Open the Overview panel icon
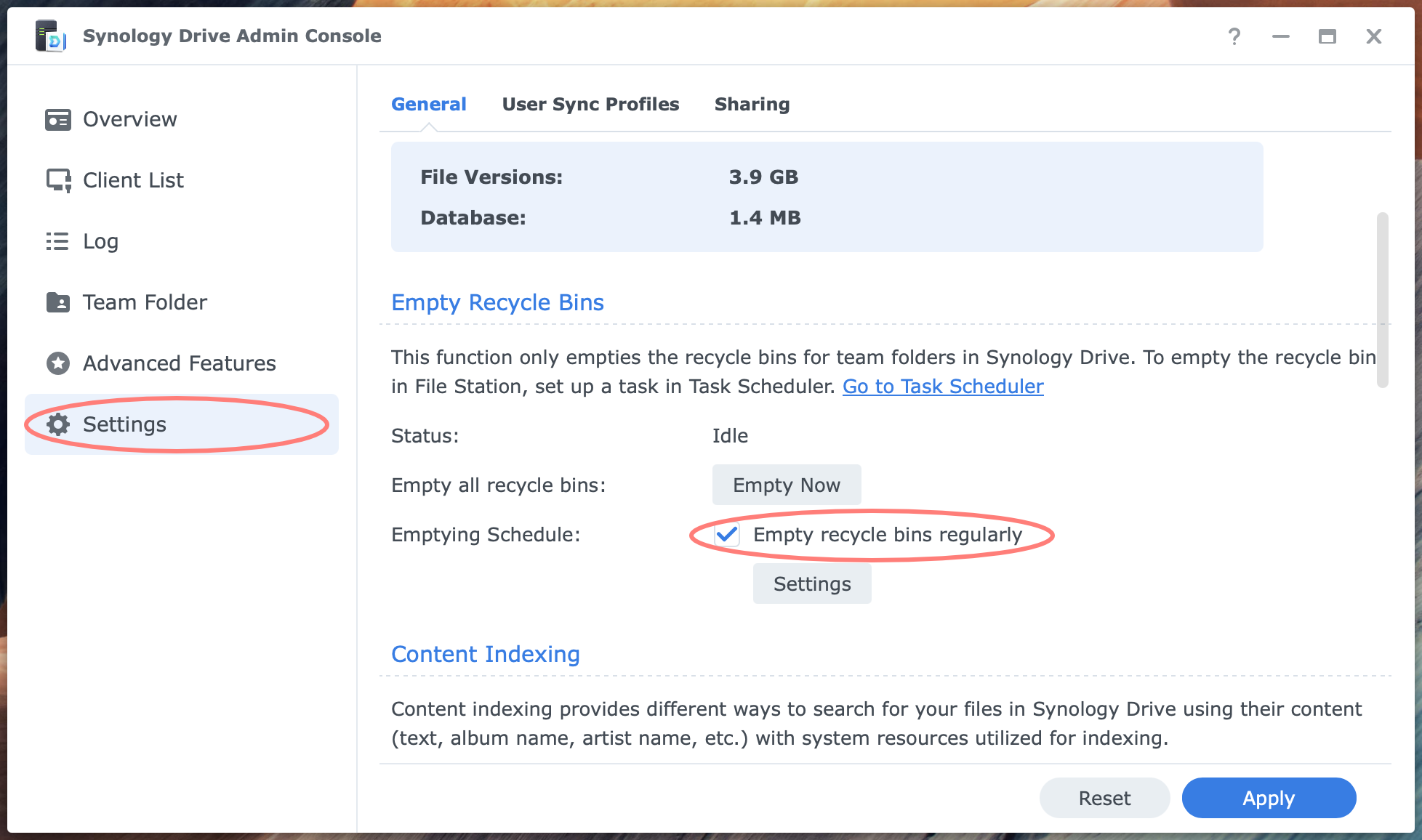Image resolution: width=1422 pixels, height=840 pixels. [x=58, y=118]
